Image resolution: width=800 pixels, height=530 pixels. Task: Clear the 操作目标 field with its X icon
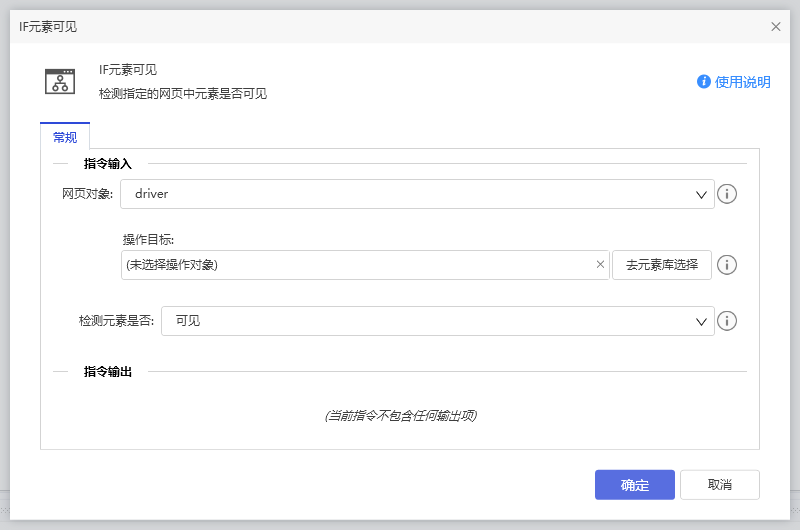tap(600, 265)
